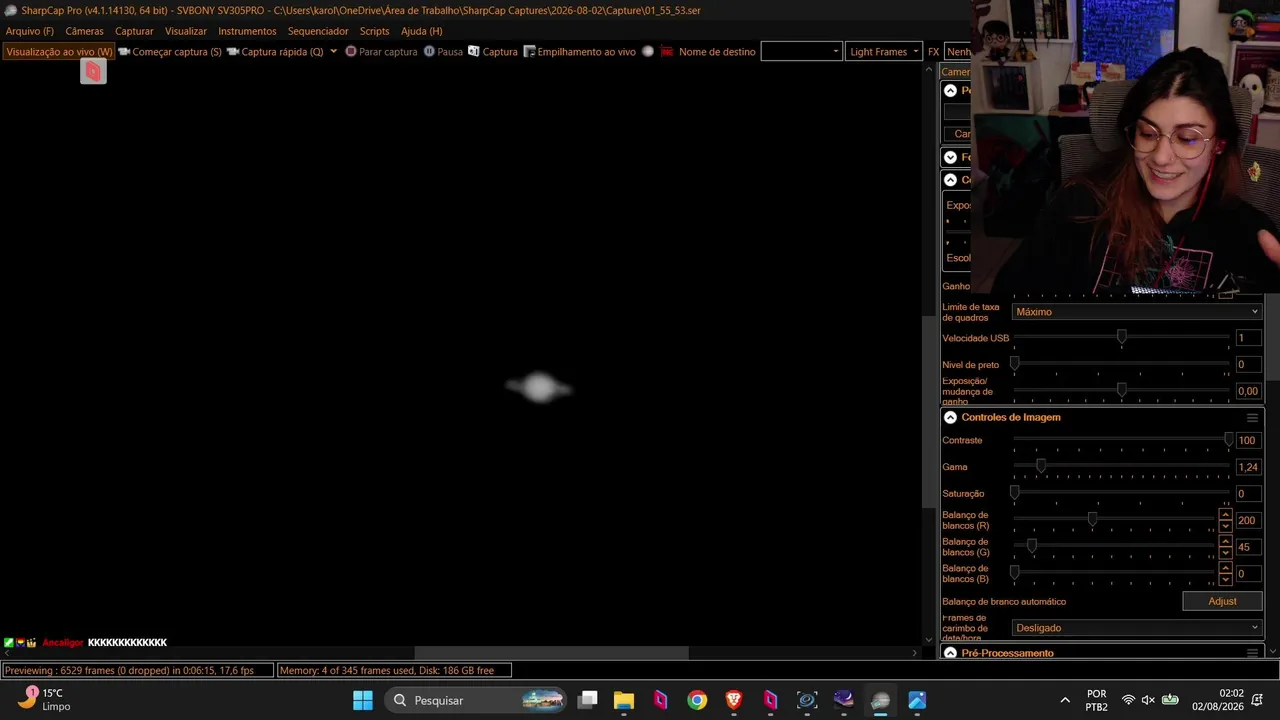Click the Adjust auto white balance button

[1222, 601]
